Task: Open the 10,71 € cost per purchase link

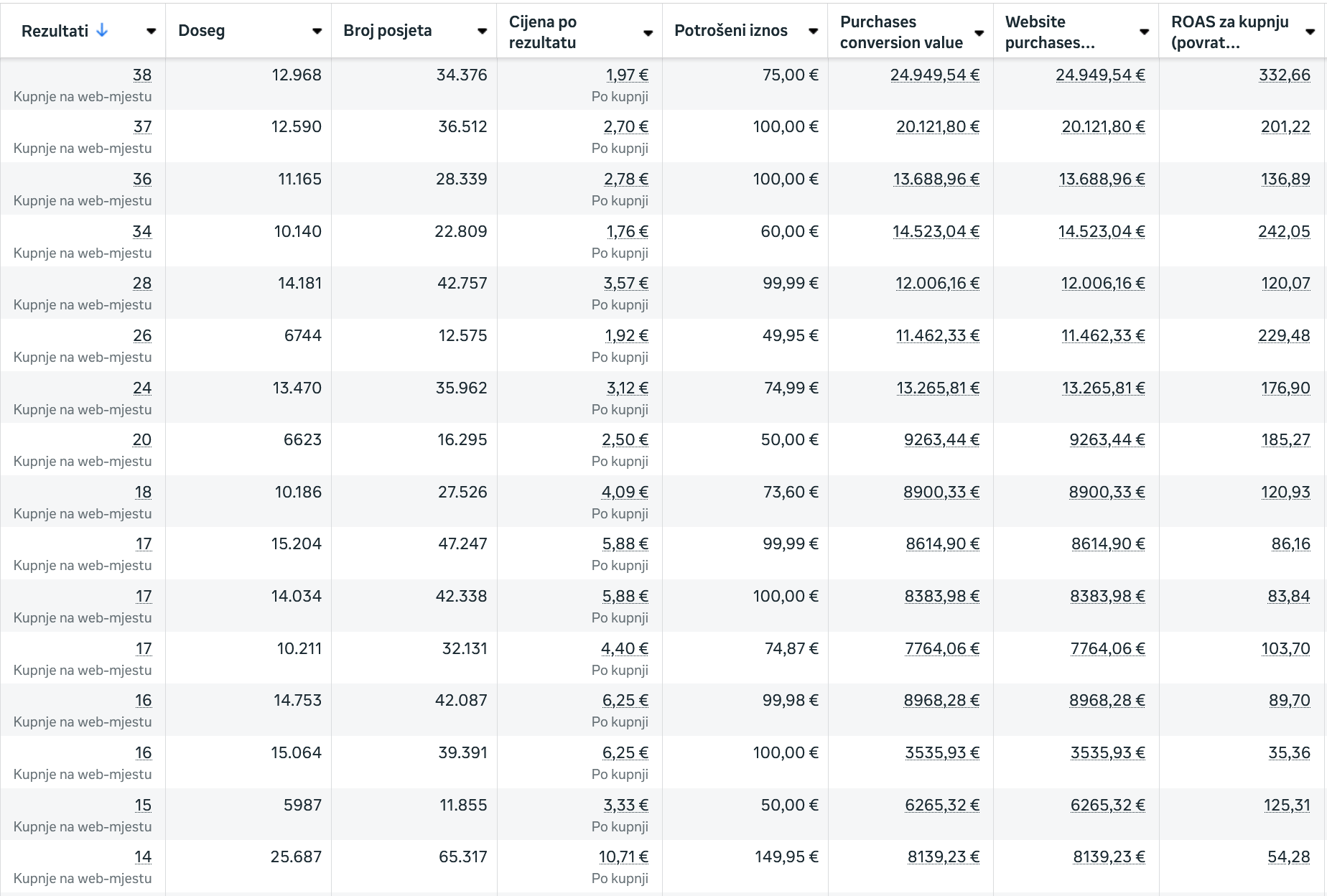Action: click(x=623, y=857)
